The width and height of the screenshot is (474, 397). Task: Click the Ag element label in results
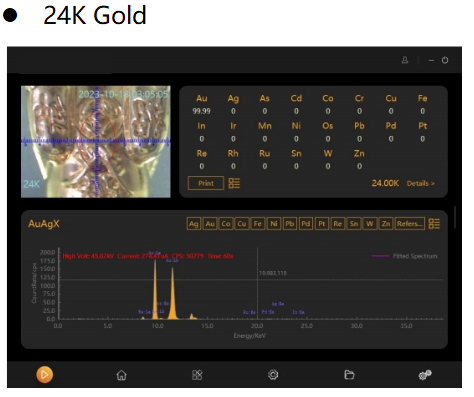coord(233,98)
